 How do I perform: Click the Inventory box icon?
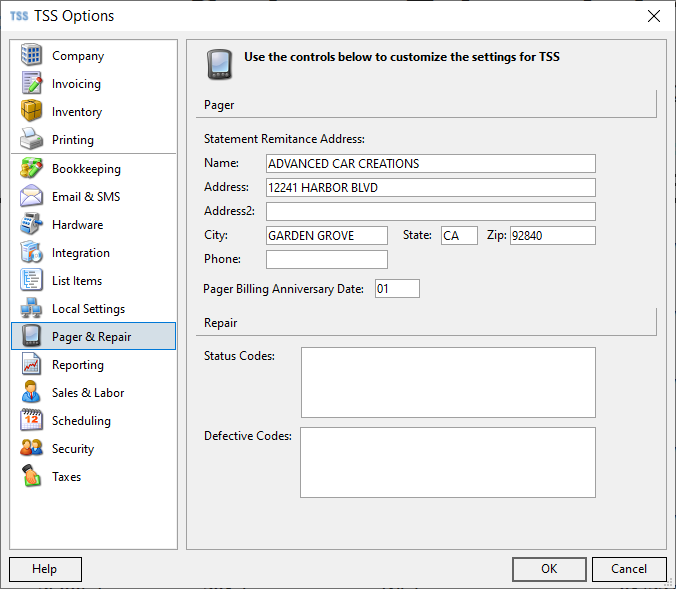(x=31, y=111)
